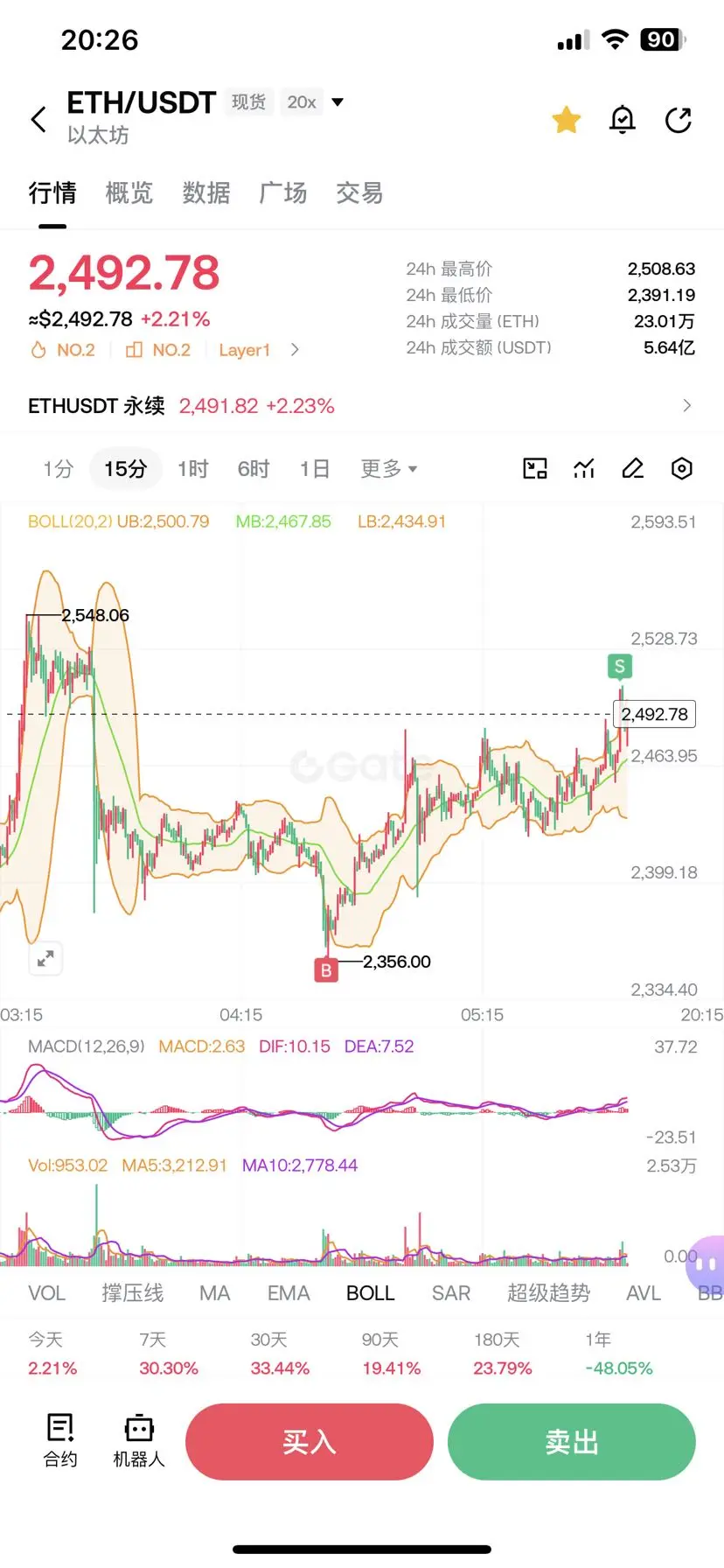Switch to the 行情 tab

(x=52, y=192)
